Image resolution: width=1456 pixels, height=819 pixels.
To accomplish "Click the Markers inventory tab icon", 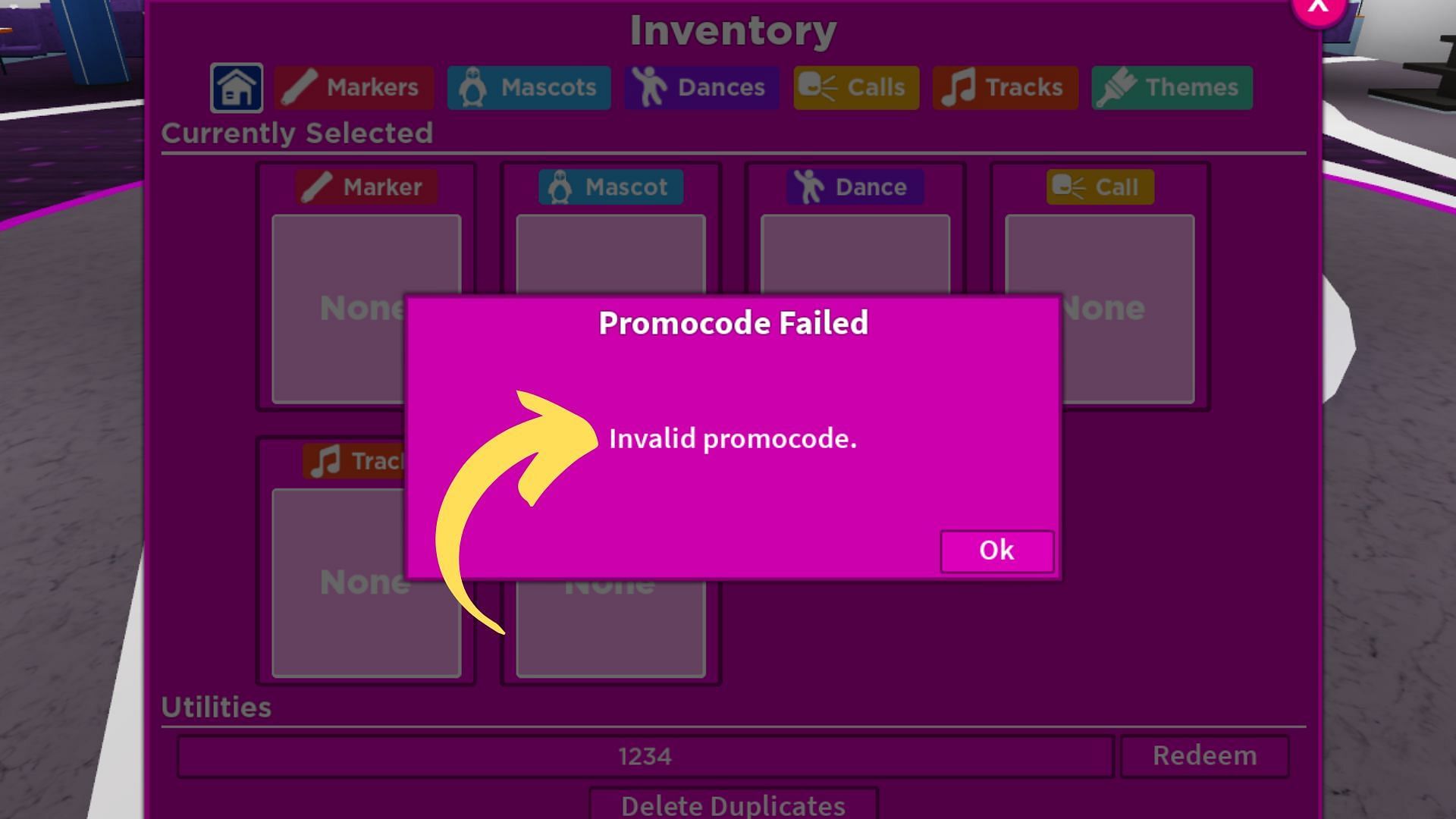I will pos(300,88).
